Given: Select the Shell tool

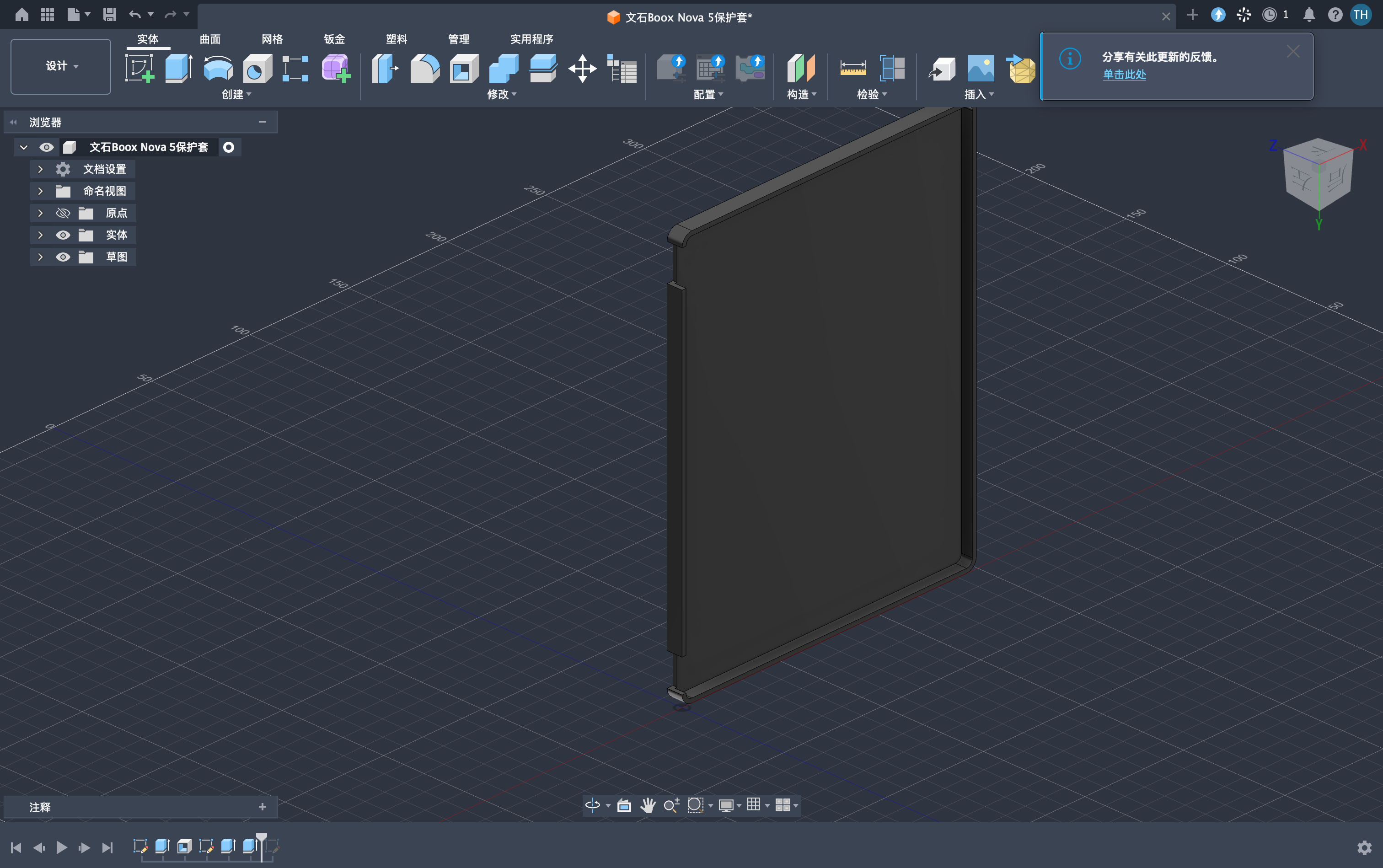Looking at the screenshot, I should pos(464,68).
